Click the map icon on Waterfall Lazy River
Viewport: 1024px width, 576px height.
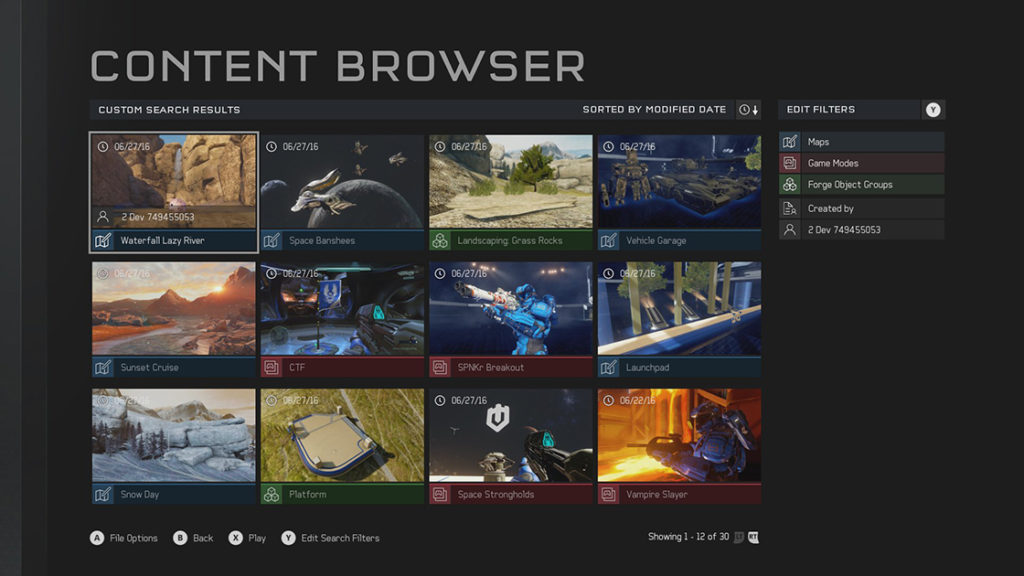click(104, 240)
